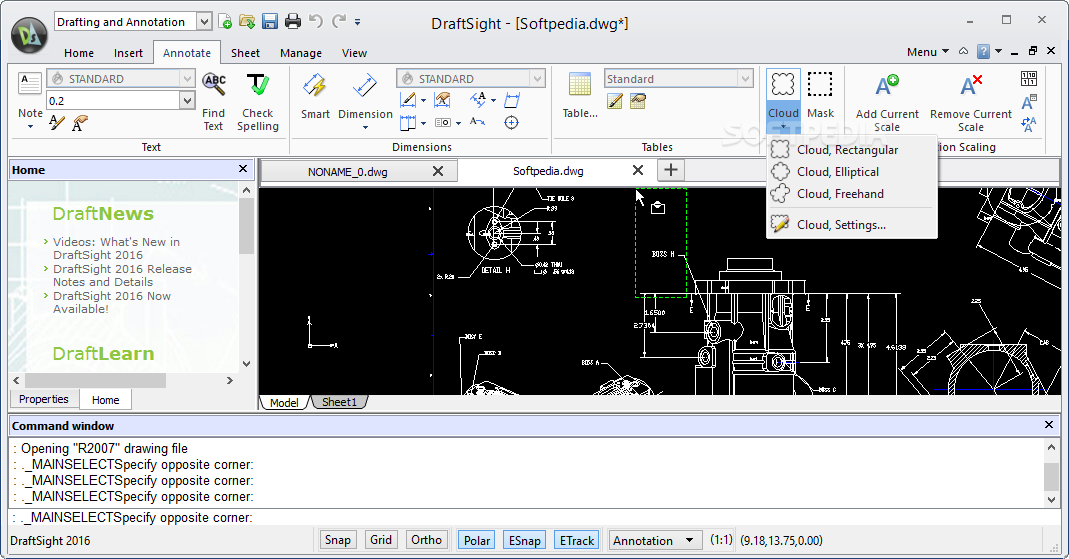1069x559 pixels.
Task: Expand the Note button dropdown arrow
Action: click(x=30, y=127)
